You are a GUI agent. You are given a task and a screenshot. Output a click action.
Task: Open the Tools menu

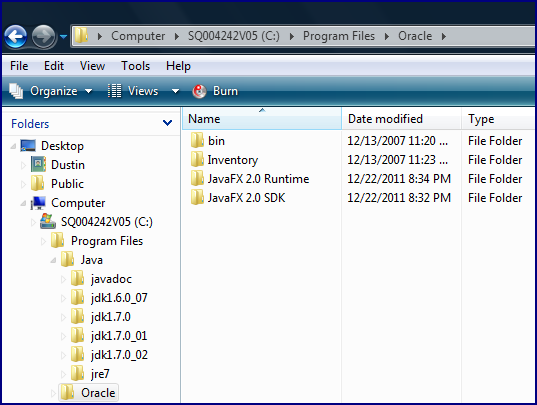[136, 66]
